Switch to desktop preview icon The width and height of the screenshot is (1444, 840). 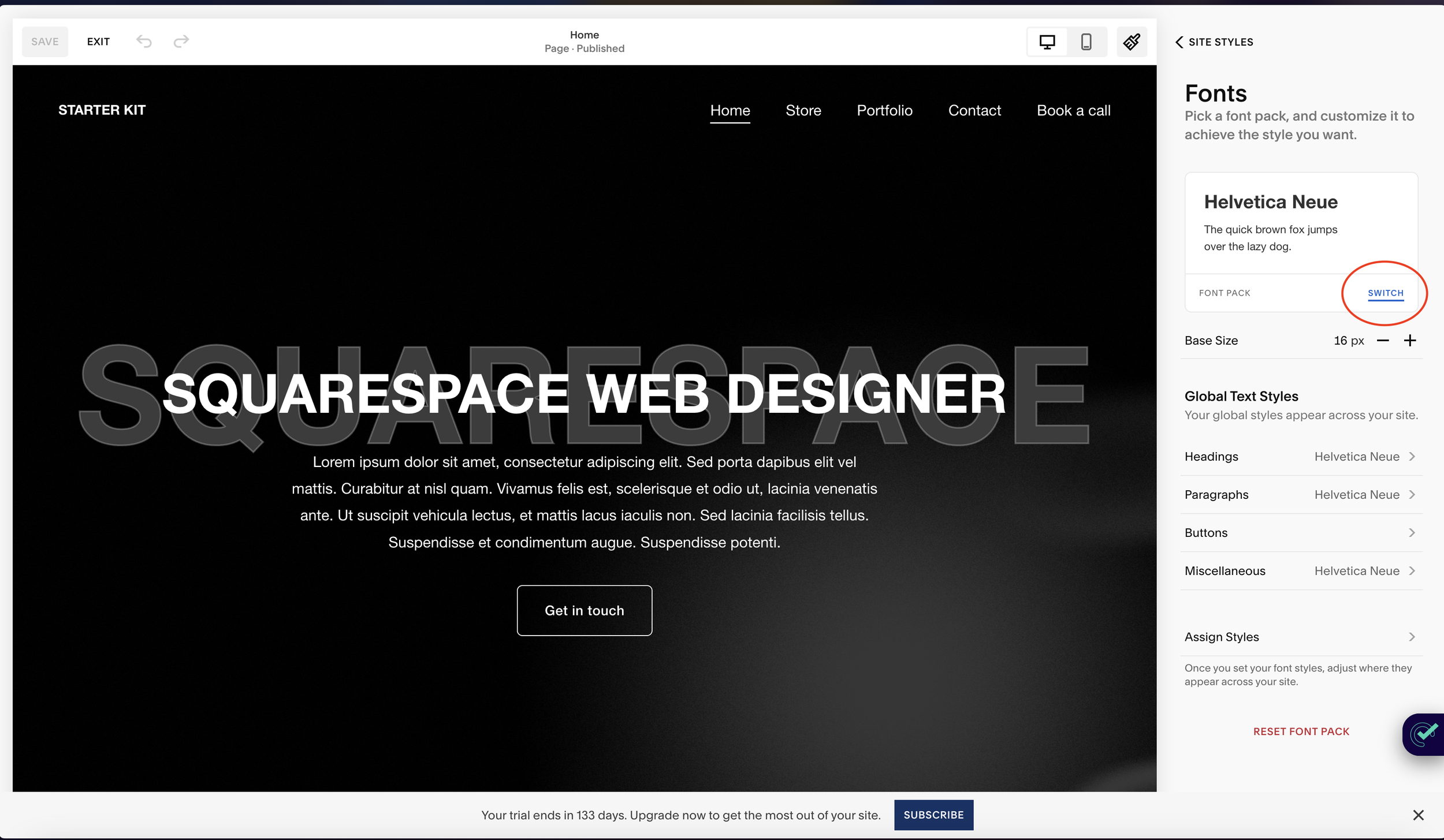[1047, 42]
